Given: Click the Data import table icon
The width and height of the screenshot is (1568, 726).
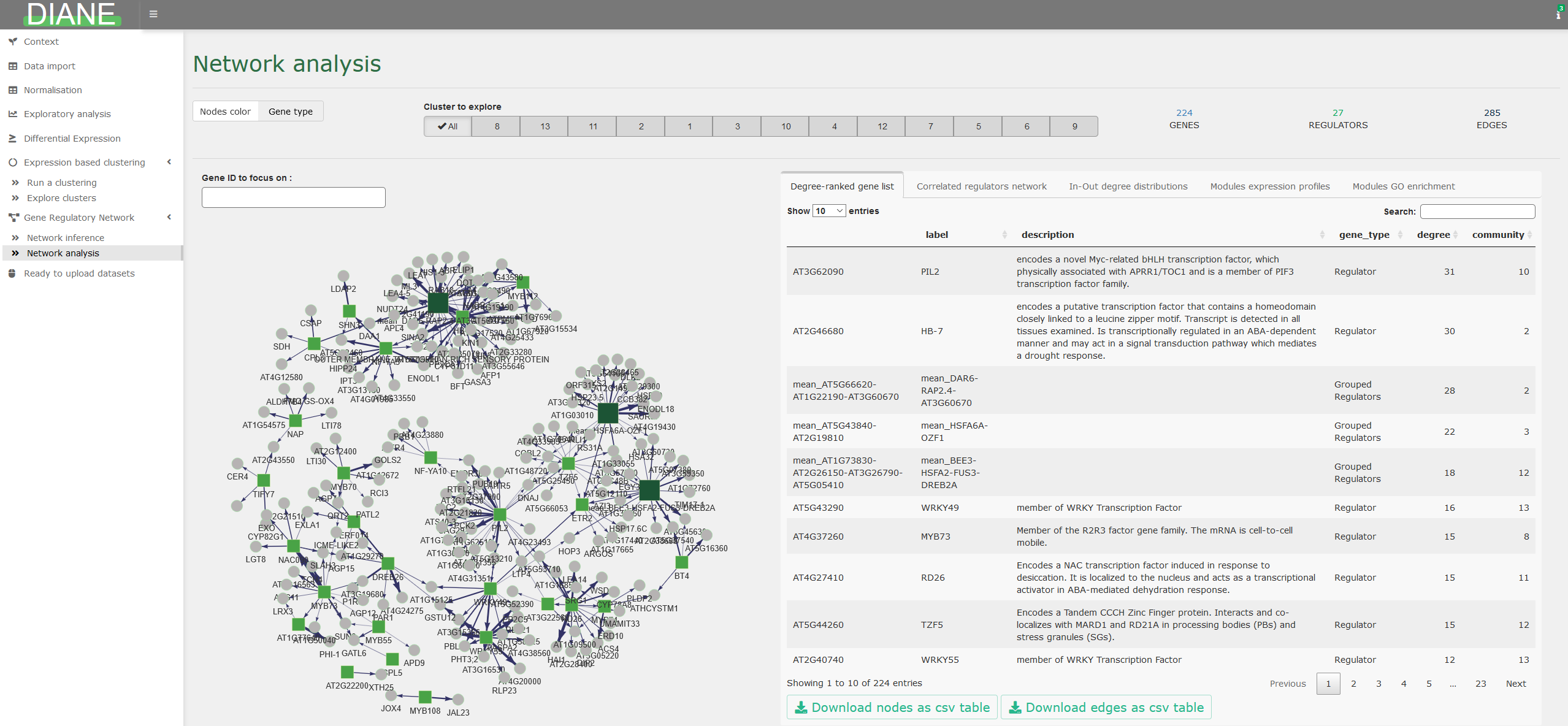Looking at the screenshot, I should point(12,66).
